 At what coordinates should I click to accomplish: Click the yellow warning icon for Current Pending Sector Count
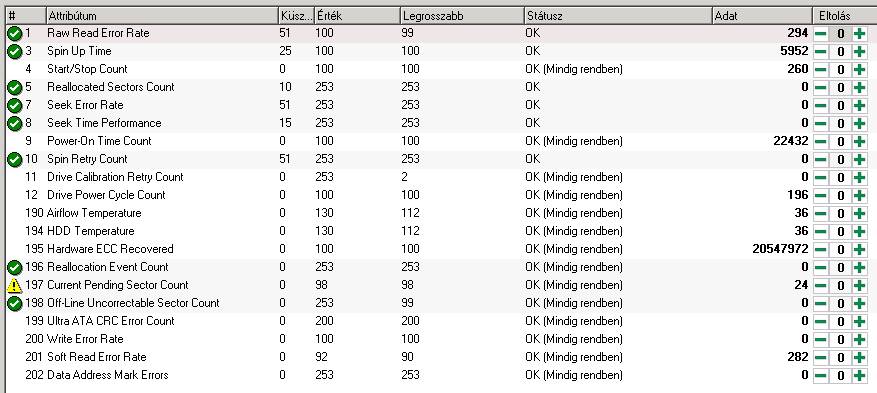[14, 286]
